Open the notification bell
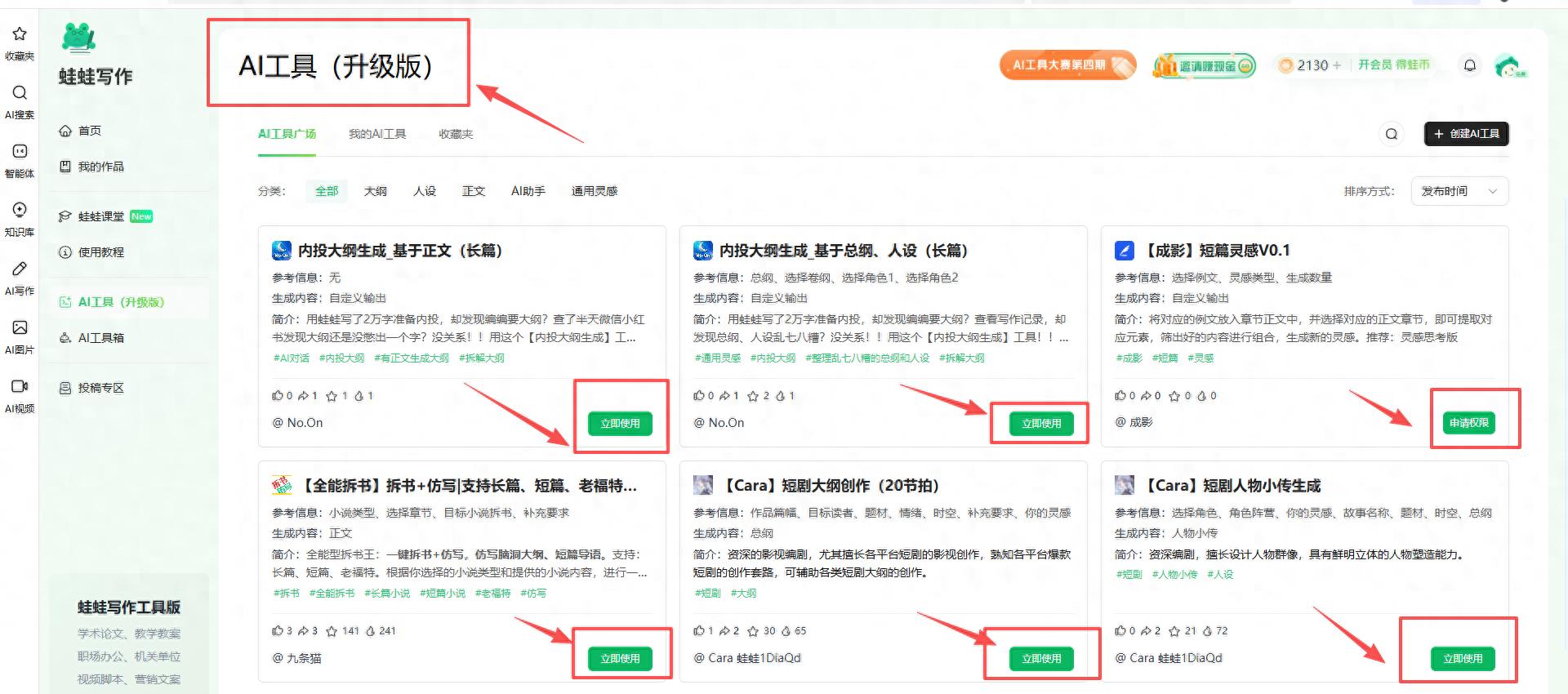This screenshot has height=694, width=1568. [1469, 65]
